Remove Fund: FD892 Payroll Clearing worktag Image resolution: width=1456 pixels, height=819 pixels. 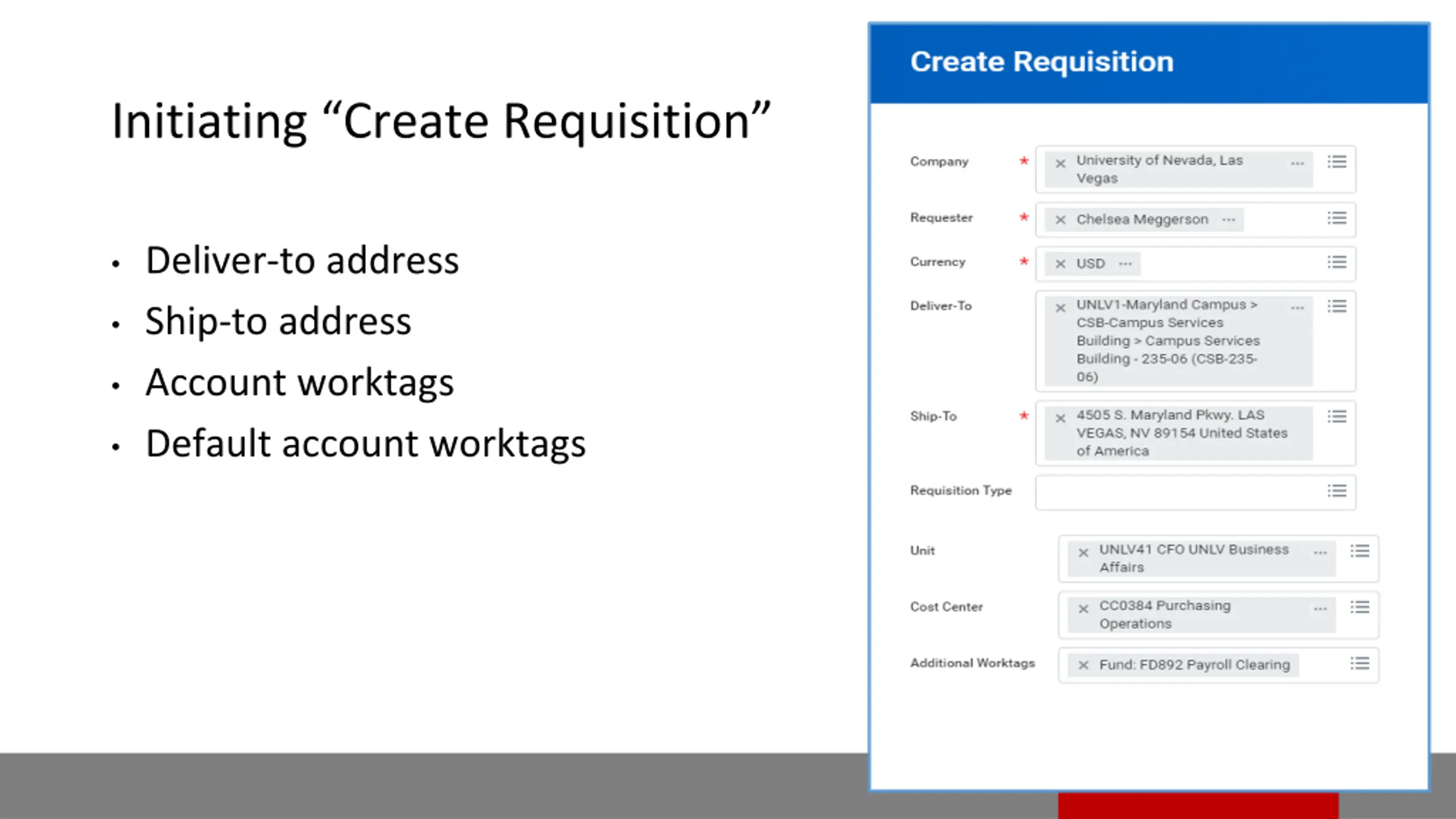[1083, 665]
